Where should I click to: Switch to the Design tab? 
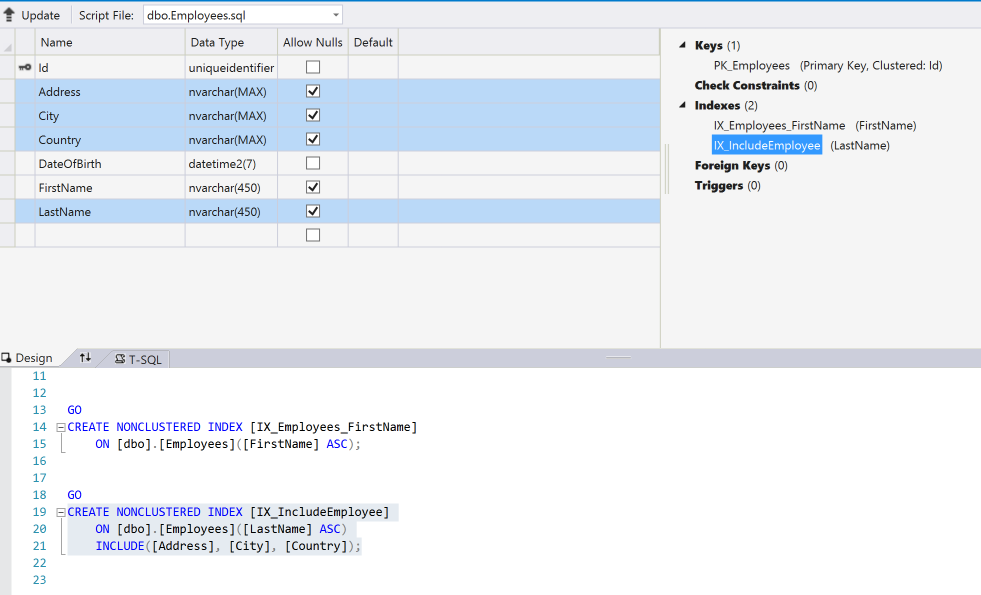pyautogui.click(x=27, y=359)
